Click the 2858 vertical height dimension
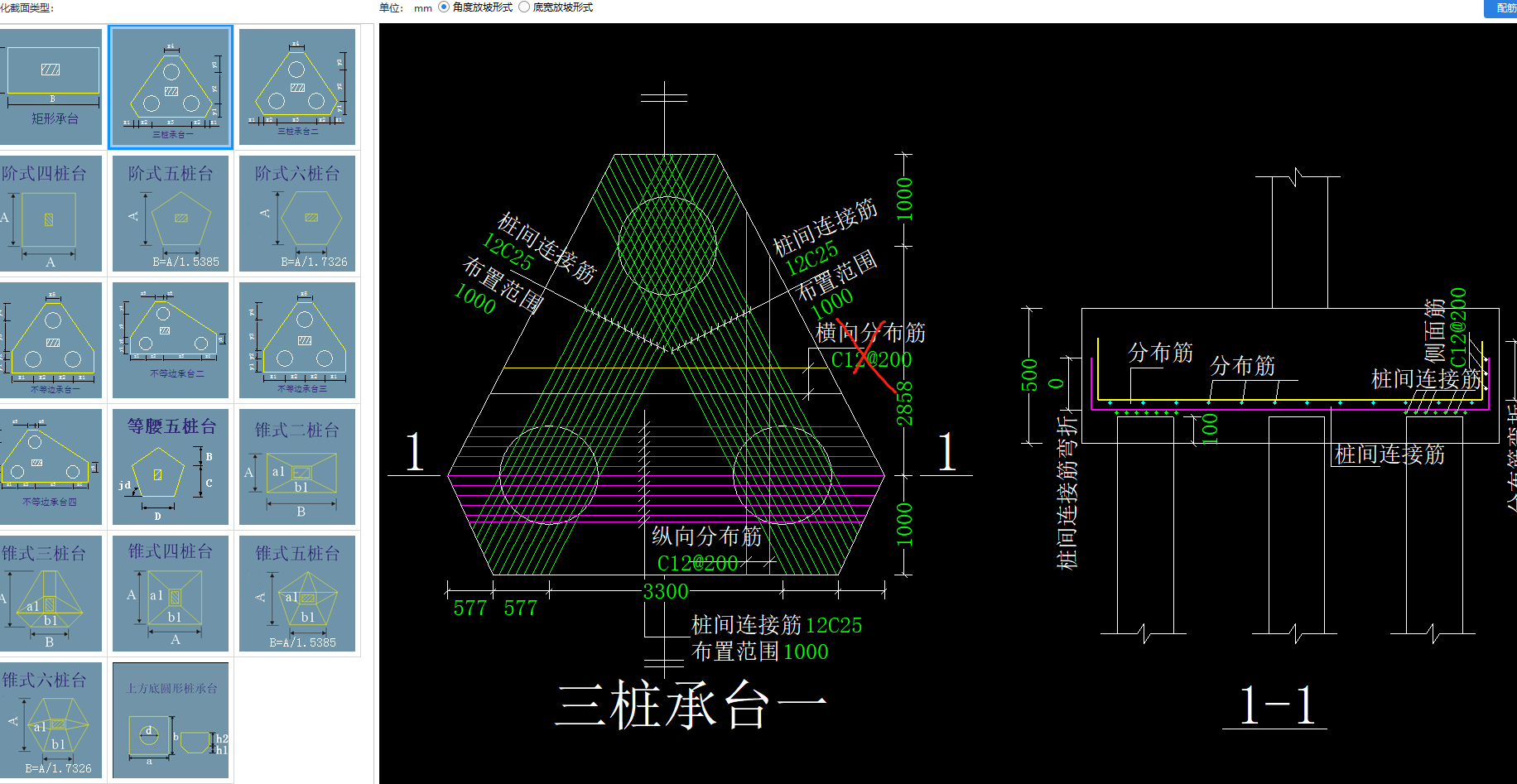 click(x=904, y=402)
